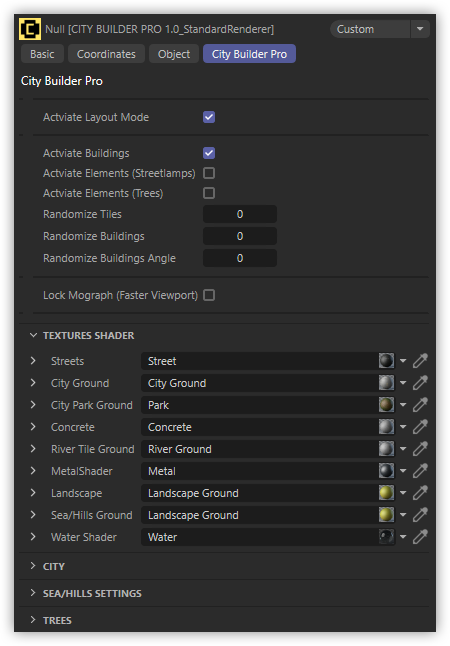The width and height of the screenshot is (450, 646).
Task: Enable Actviate Elements (Trees) checkbox
Action: (209, 193)
